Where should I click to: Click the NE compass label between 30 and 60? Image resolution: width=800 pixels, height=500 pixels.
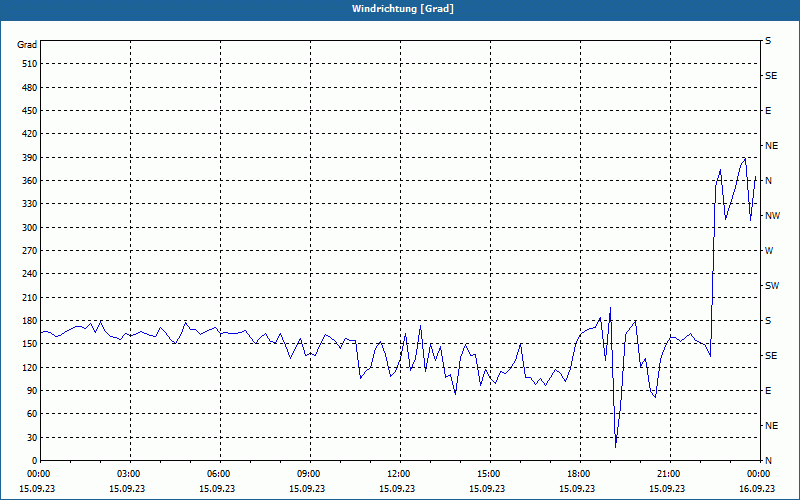(771, 426)
